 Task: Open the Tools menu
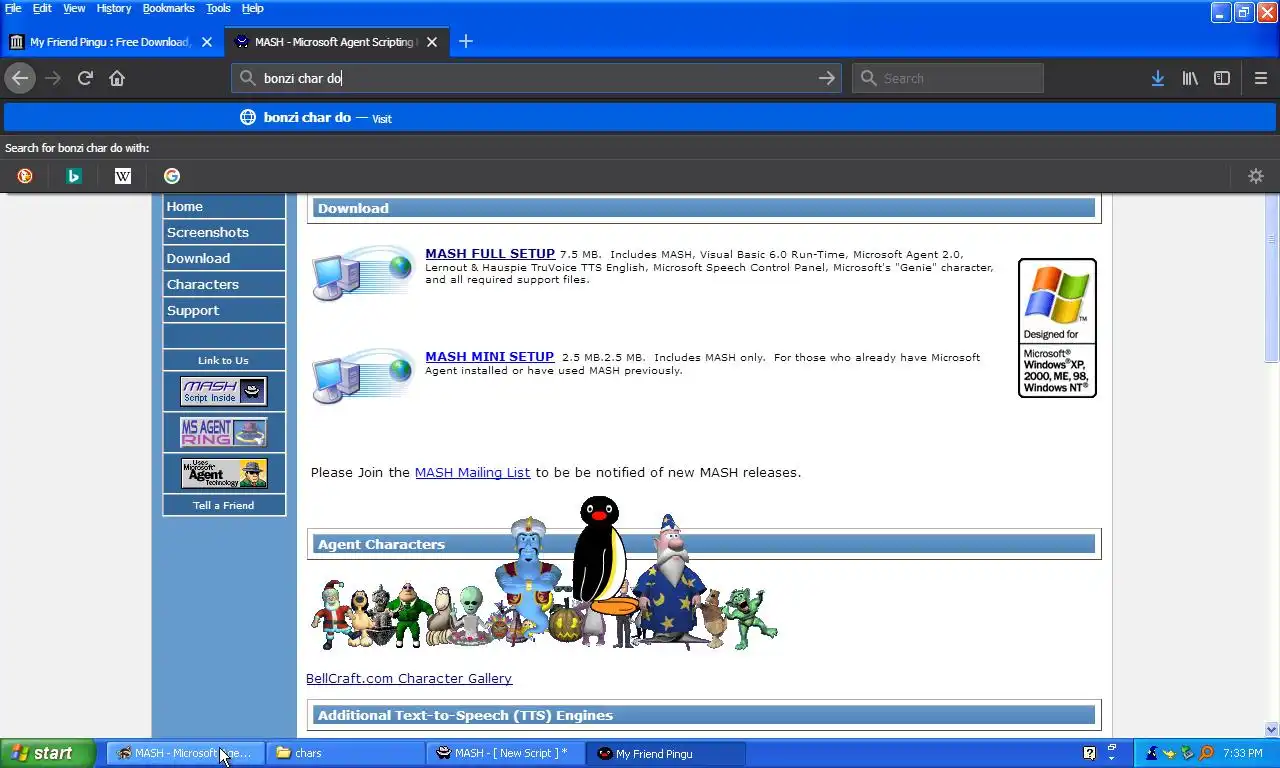click(x=218, y=8)
